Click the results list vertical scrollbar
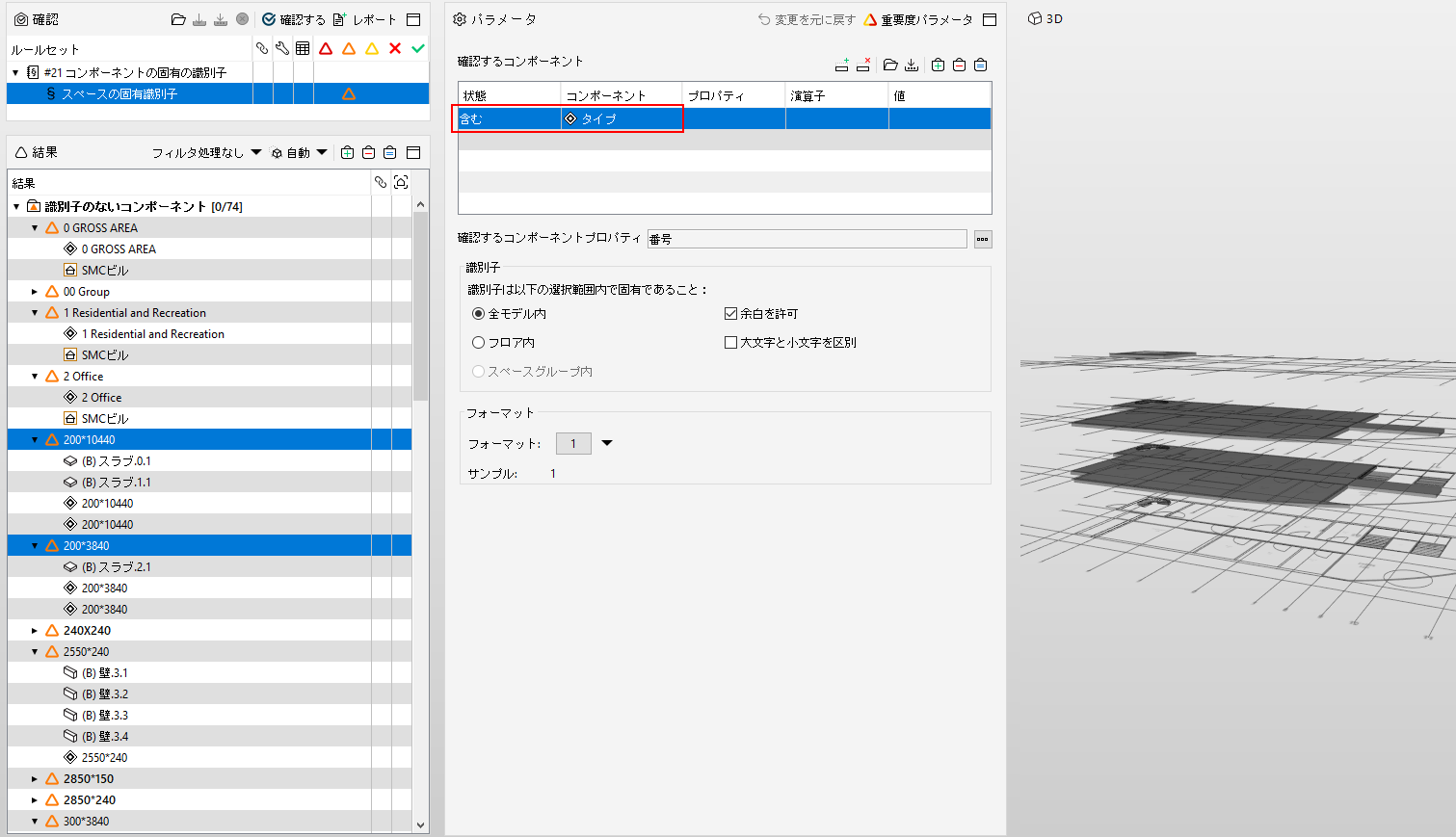The height and width of the screenshot is (837, 1456). point(420,307)
